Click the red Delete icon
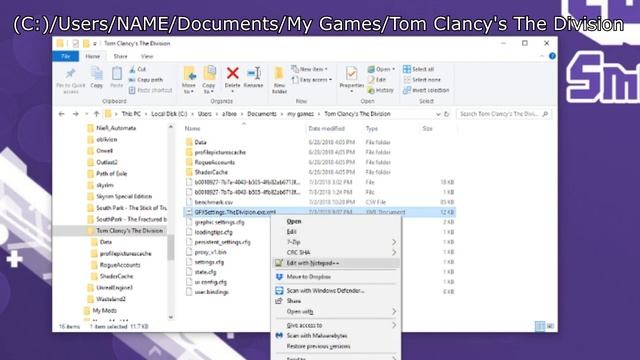 click(233, 73)
